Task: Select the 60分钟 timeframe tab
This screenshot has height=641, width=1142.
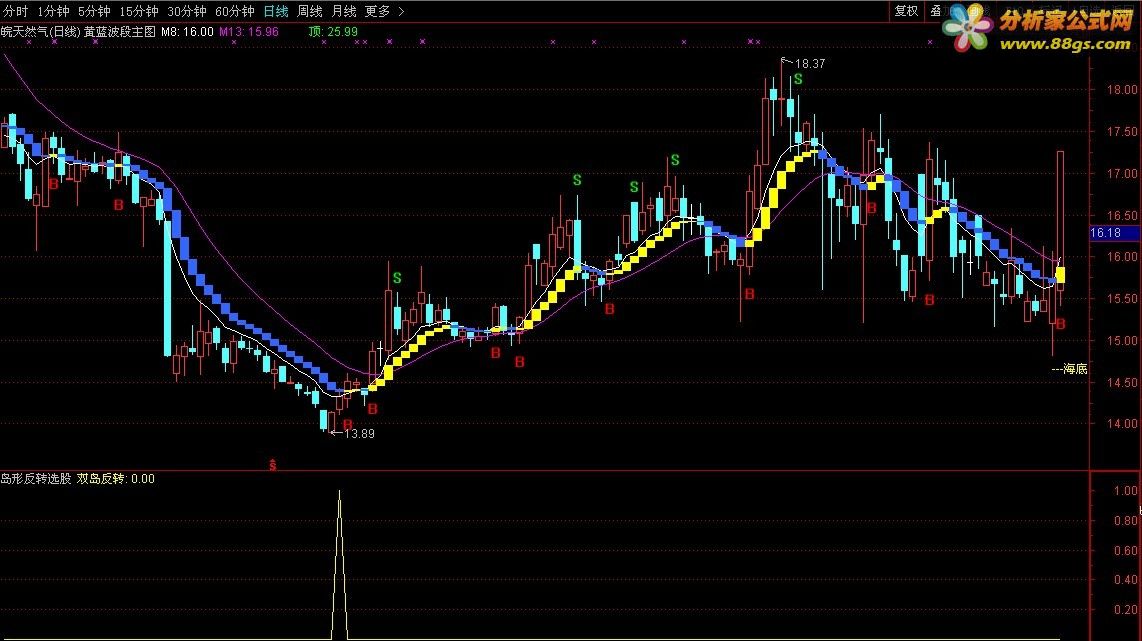Action: click(x=235, y=11)
